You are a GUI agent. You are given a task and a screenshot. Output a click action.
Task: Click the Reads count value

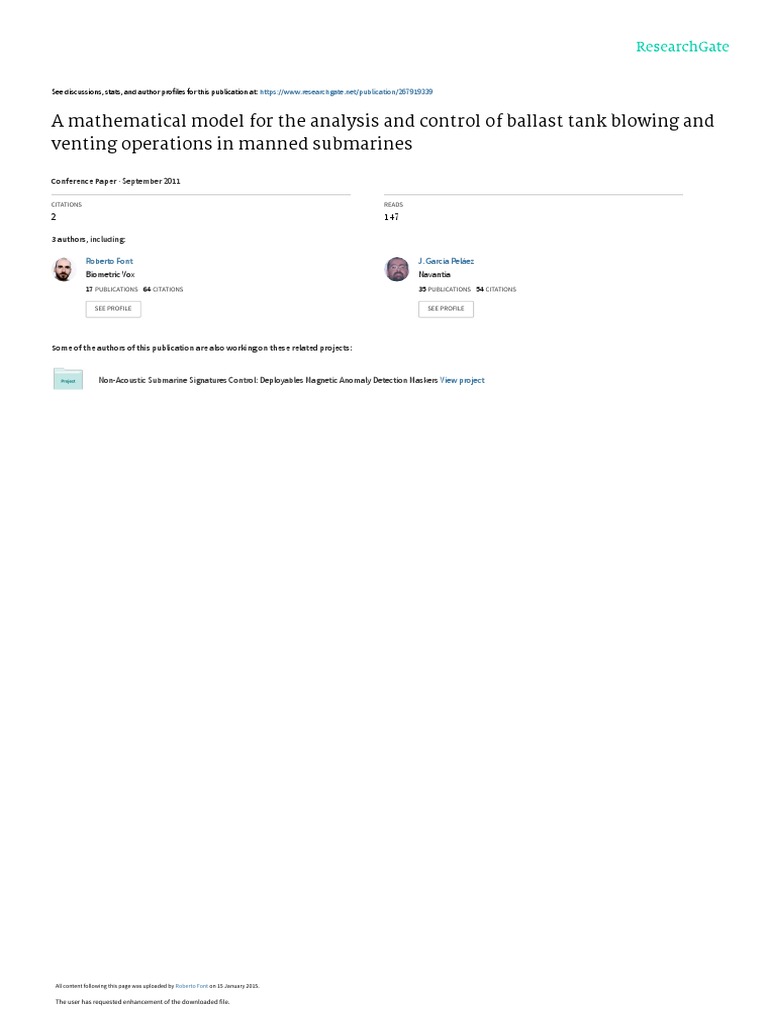(391, 217)
